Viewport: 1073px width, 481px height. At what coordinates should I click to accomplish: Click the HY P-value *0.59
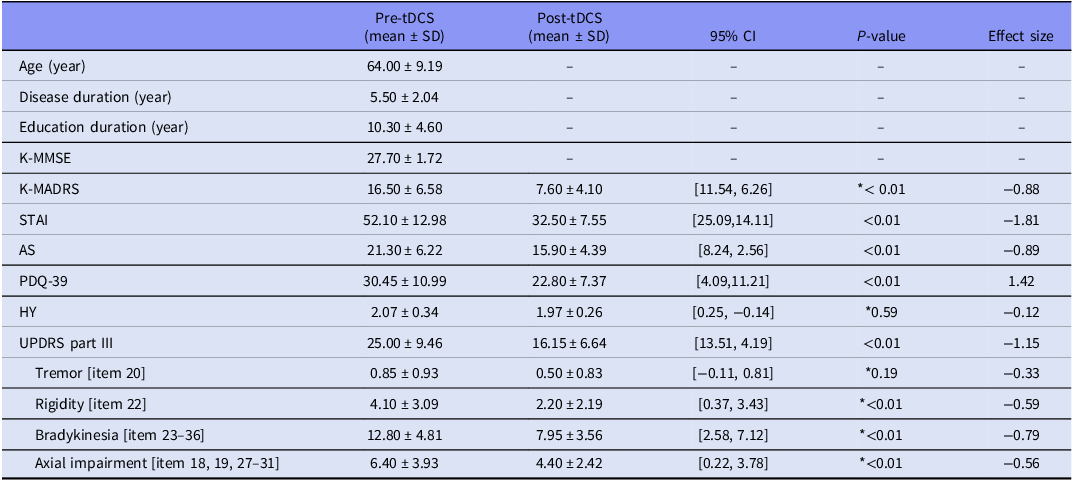pyautogui.click(x=881, y=312)
